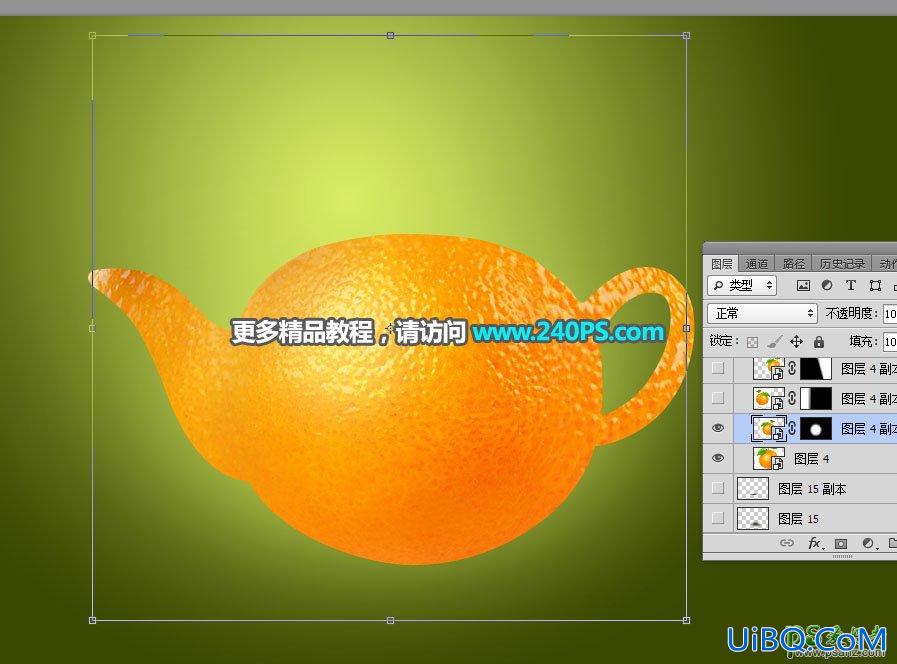This screenshot has height=664, width=897.
Task: Open the 正常 blend mode dropdown
Action: 762,313
